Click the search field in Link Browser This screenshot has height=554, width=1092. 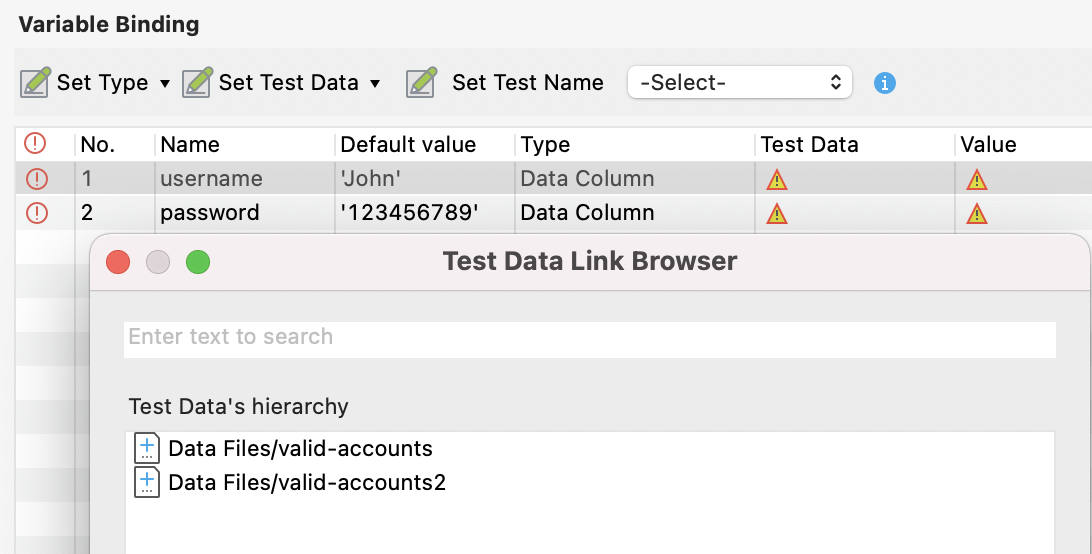point(590,337)
